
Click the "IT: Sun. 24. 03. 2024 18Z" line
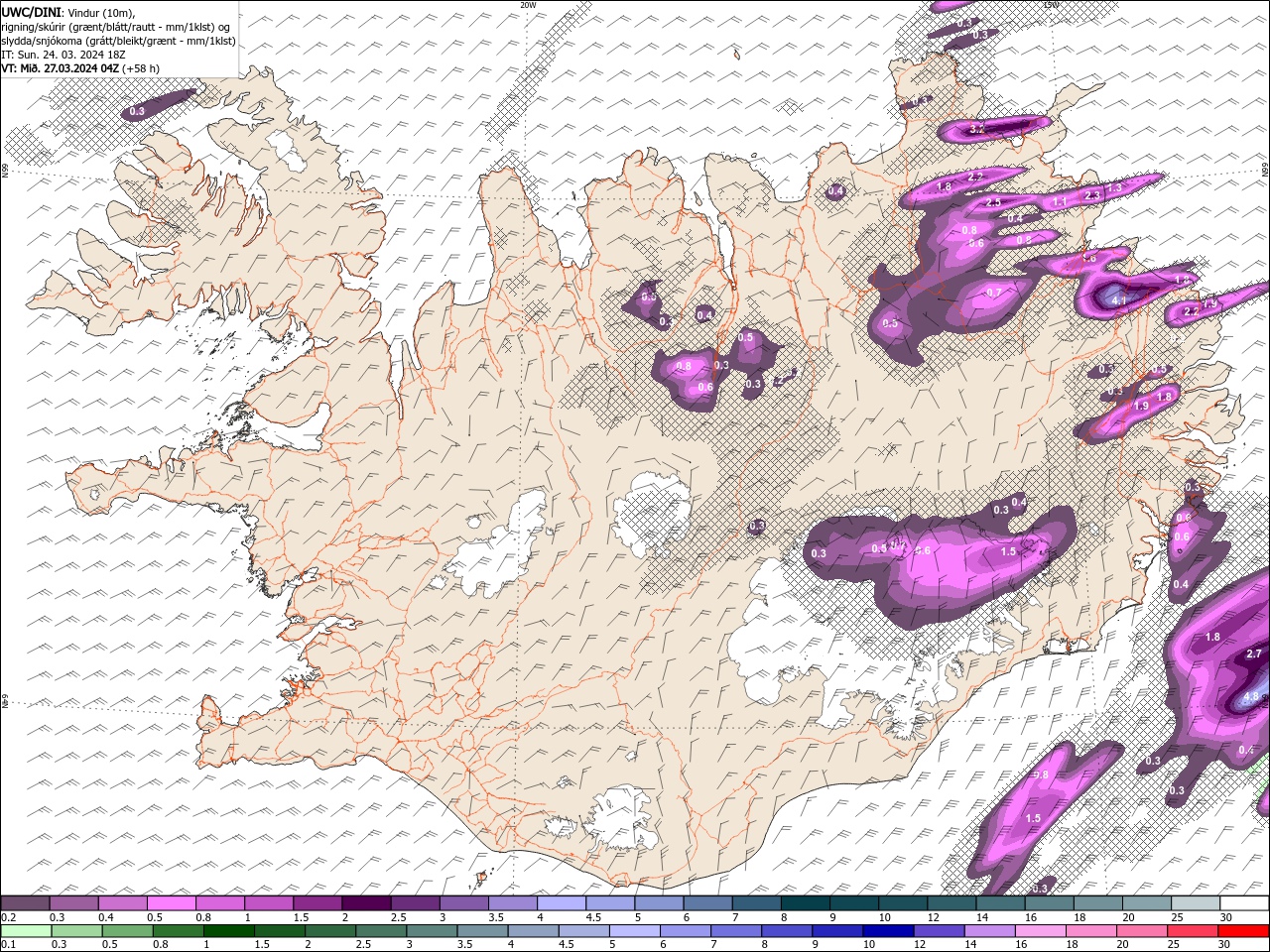[62, 55]
